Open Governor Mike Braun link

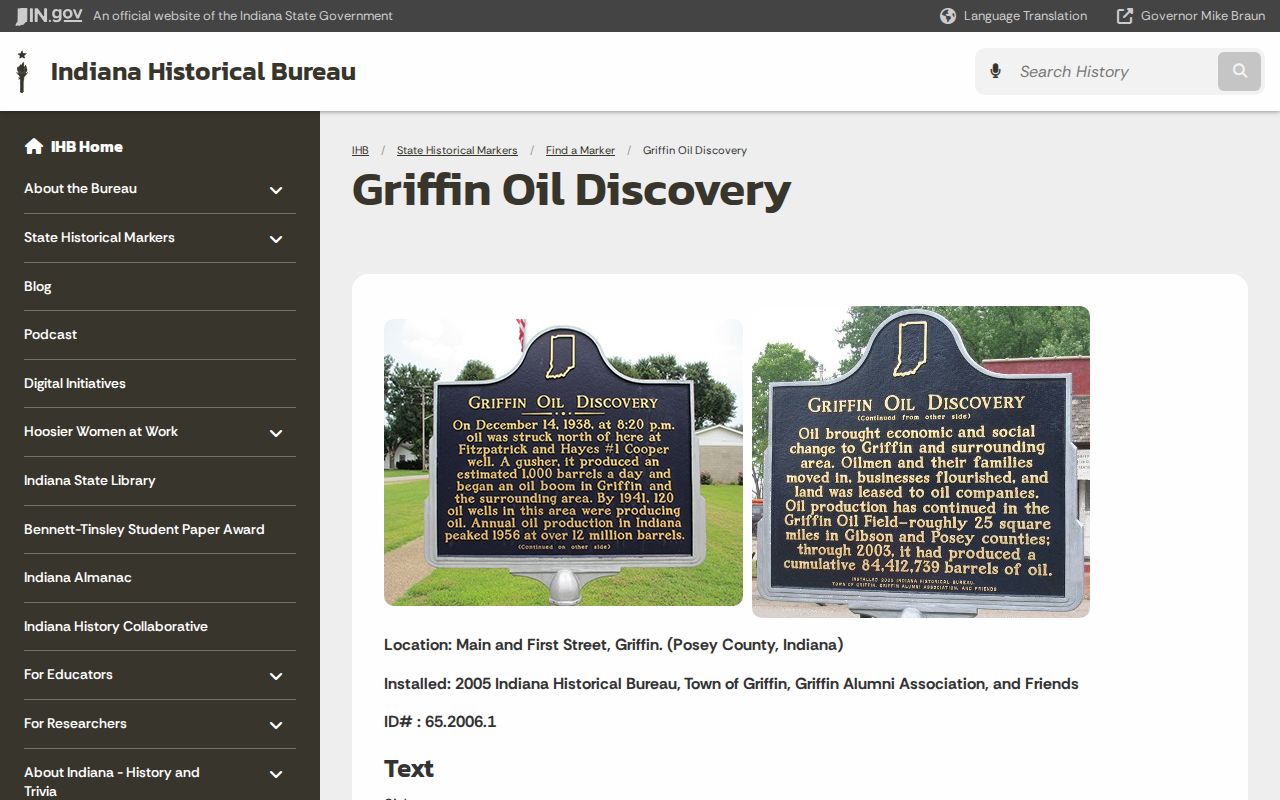(1203, 16)
